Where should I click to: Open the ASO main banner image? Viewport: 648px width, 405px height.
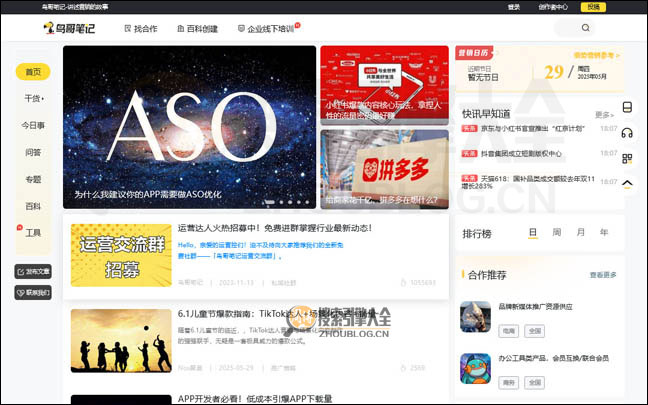189,127
